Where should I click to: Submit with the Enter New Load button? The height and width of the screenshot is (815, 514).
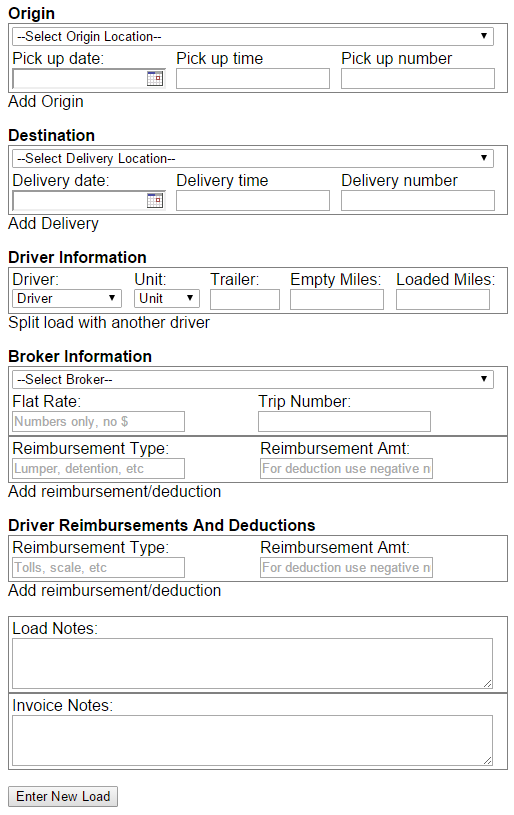point(63,796)
